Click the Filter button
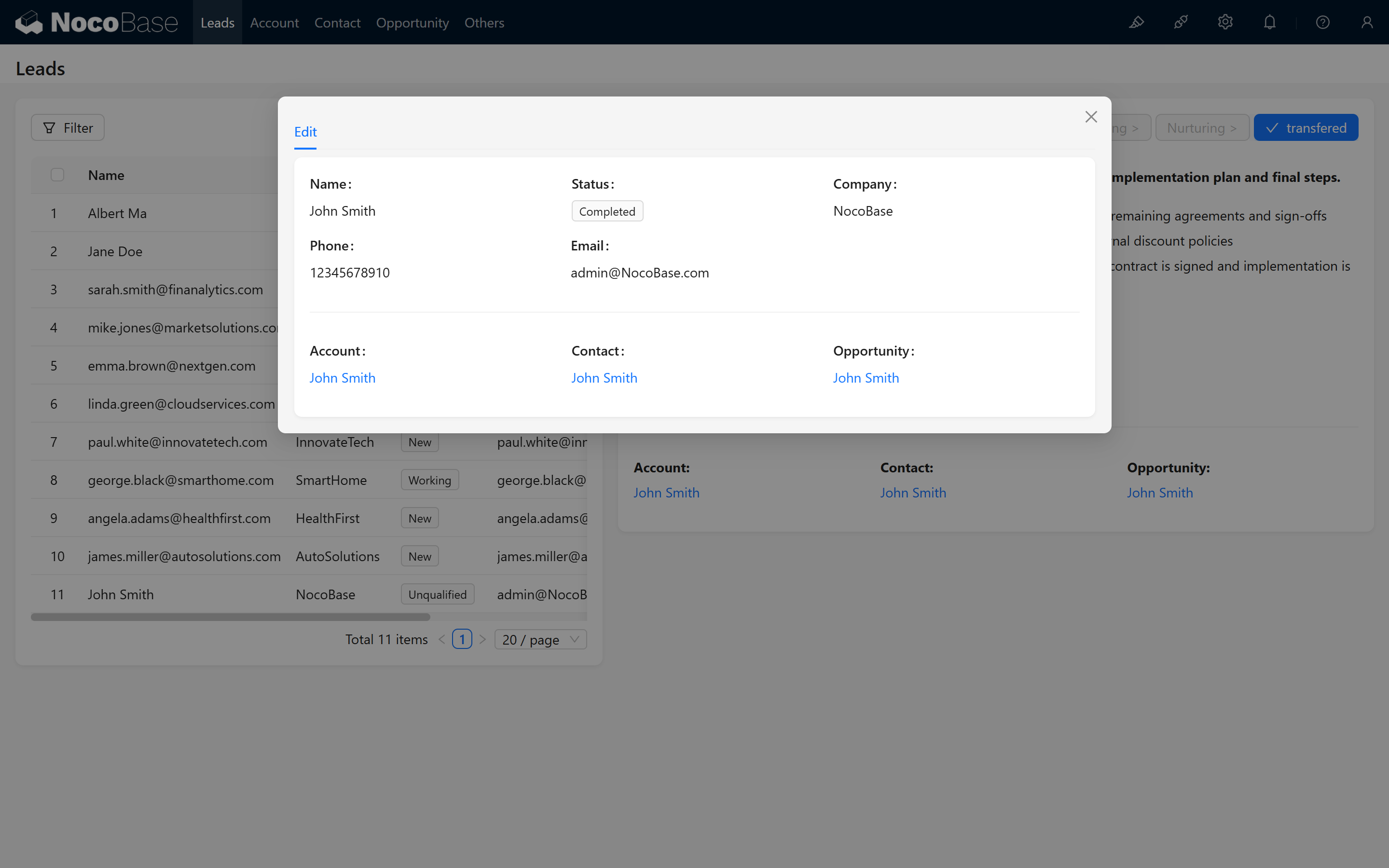 click(x=68, y=127)
